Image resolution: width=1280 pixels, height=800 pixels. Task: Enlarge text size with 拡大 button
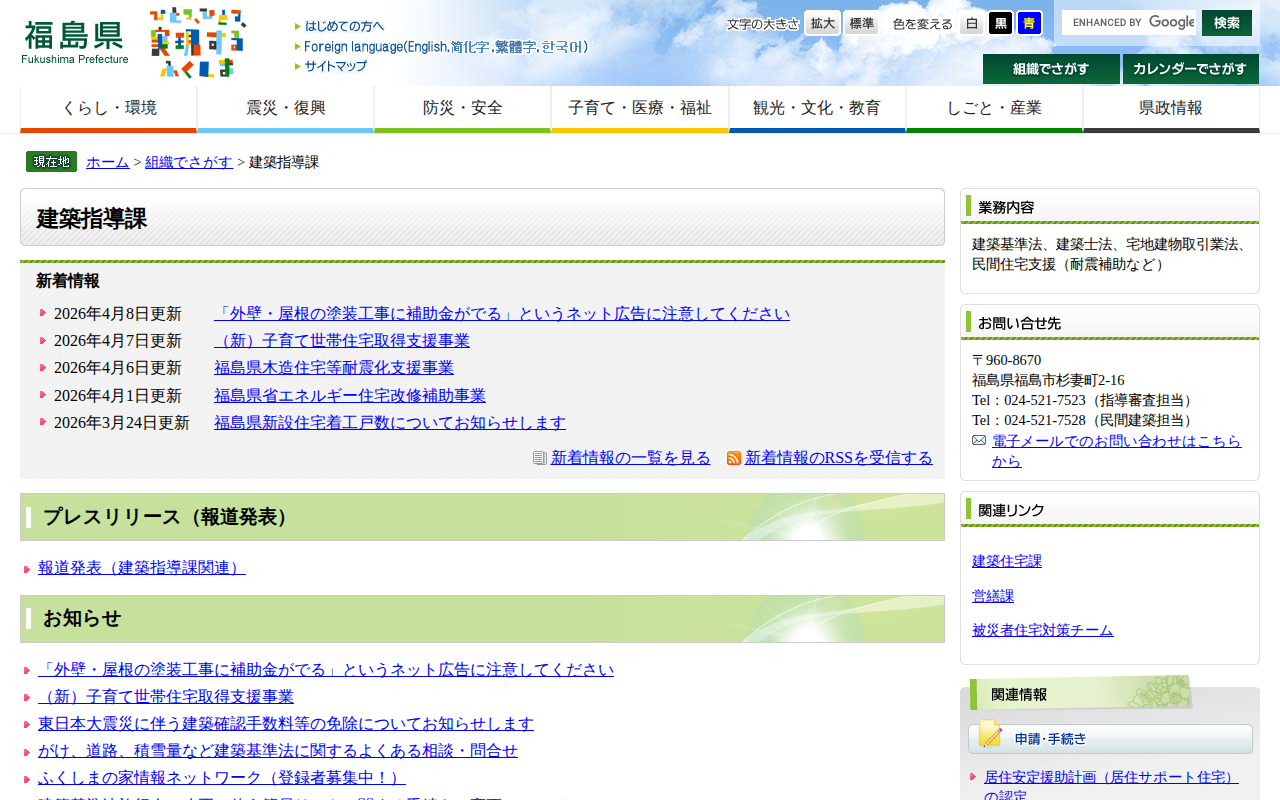[823, 23]
